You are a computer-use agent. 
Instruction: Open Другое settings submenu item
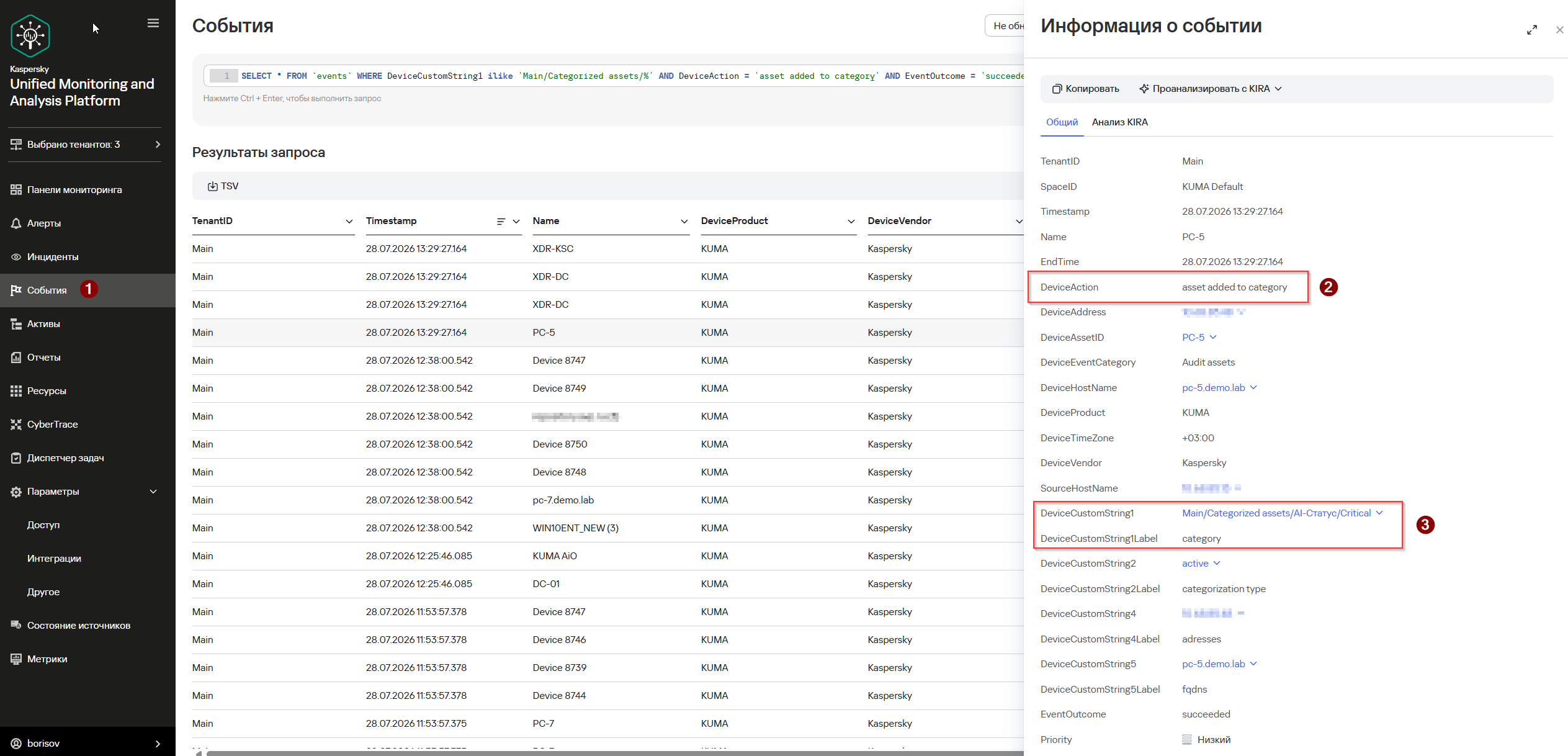[x=43, y=592]
